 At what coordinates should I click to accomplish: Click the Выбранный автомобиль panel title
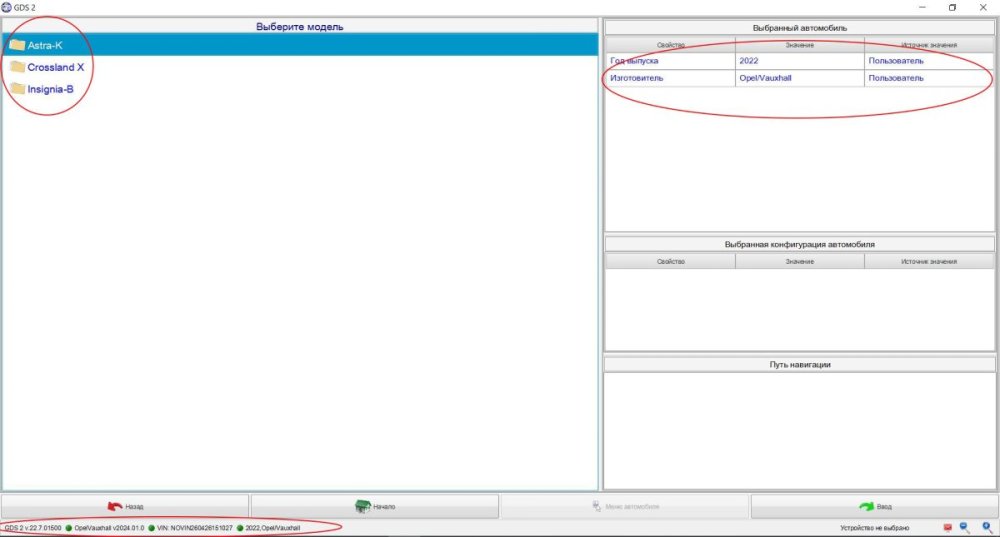click(800, 28)
